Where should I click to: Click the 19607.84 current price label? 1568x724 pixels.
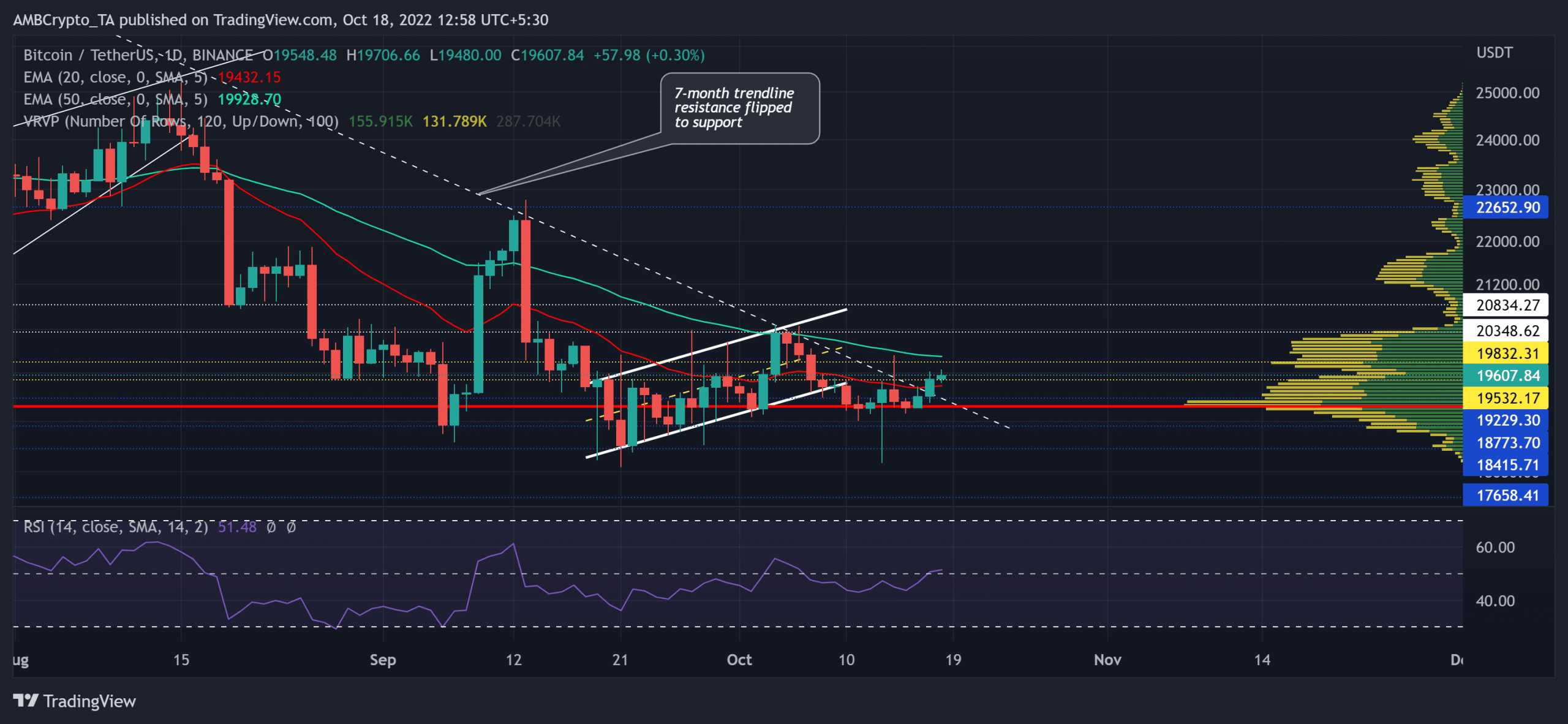coord(1506,375)
